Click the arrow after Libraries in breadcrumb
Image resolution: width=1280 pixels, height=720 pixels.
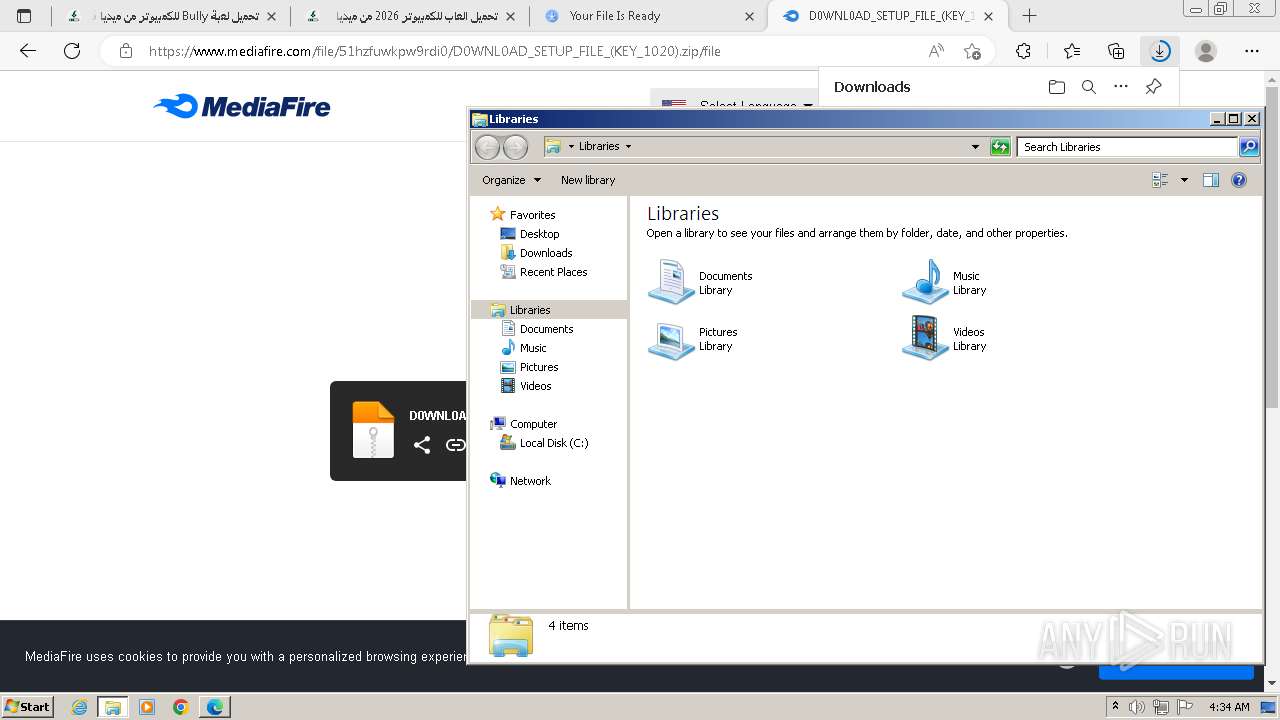pyautogui.click(x=628, y=146)
